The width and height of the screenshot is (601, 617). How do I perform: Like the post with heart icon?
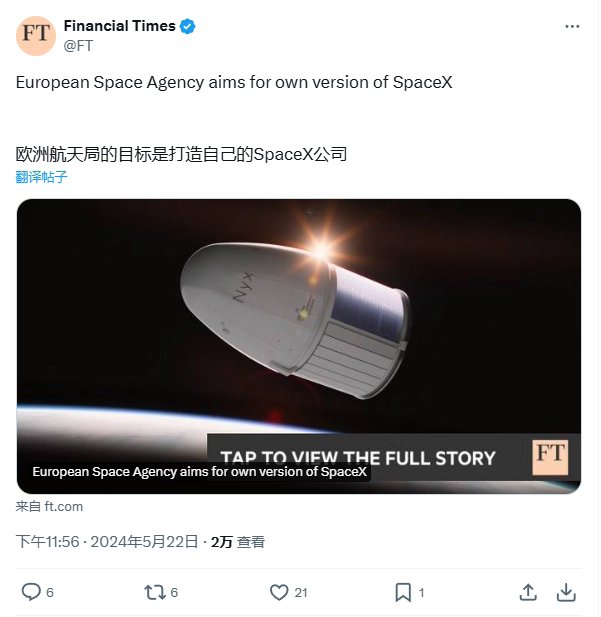[x=279, y=592]
